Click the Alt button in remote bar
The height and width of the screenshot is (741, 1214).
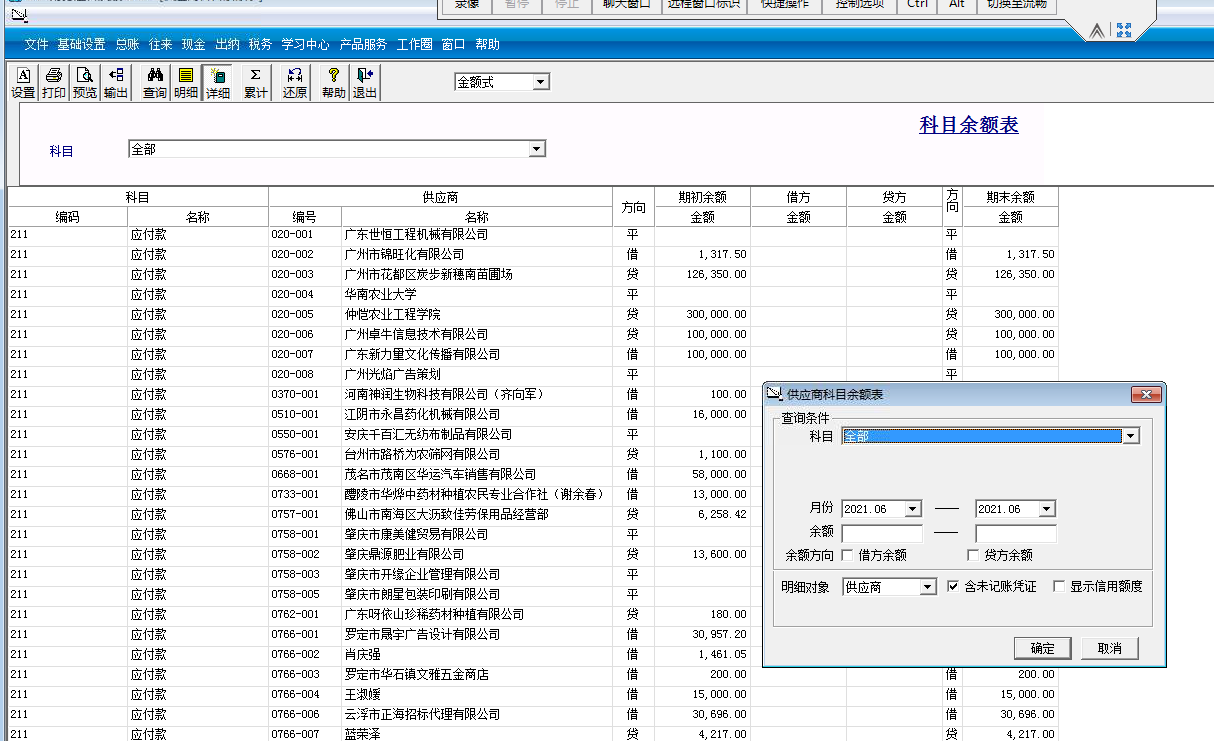coord(957,5)
